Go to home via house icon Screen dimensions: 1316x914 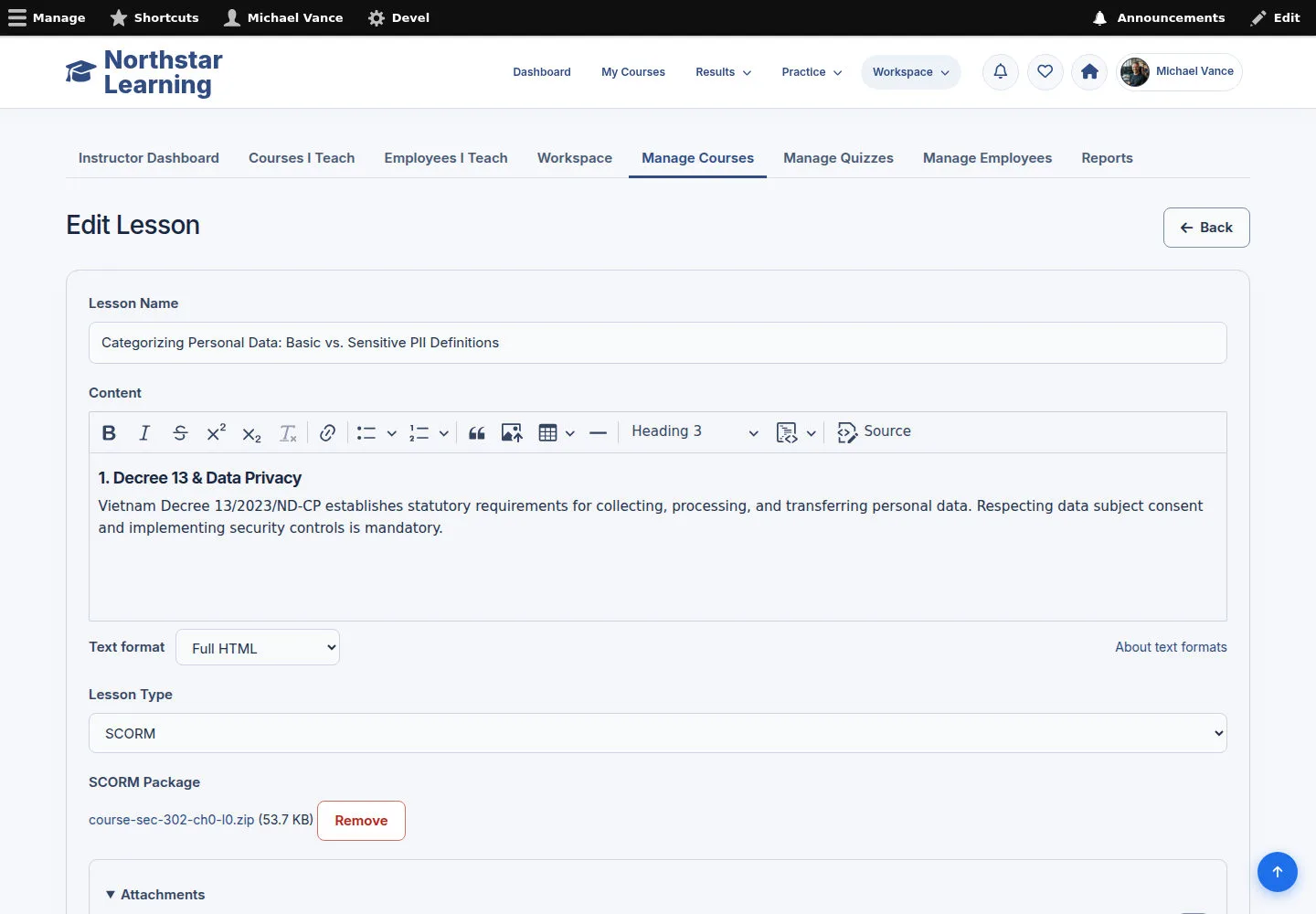(x=1089, y=71)
